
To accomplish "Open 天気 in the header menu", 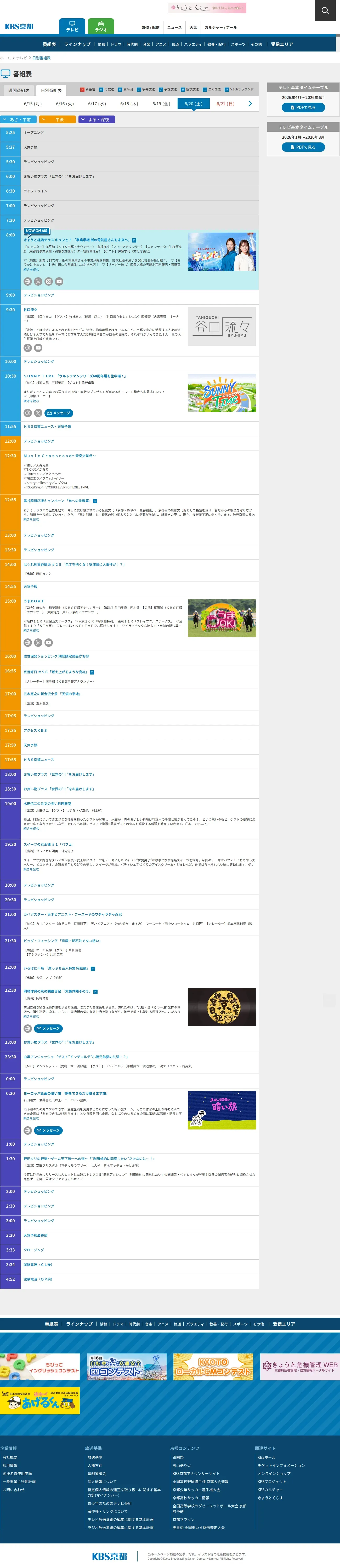I will (193, 27).
